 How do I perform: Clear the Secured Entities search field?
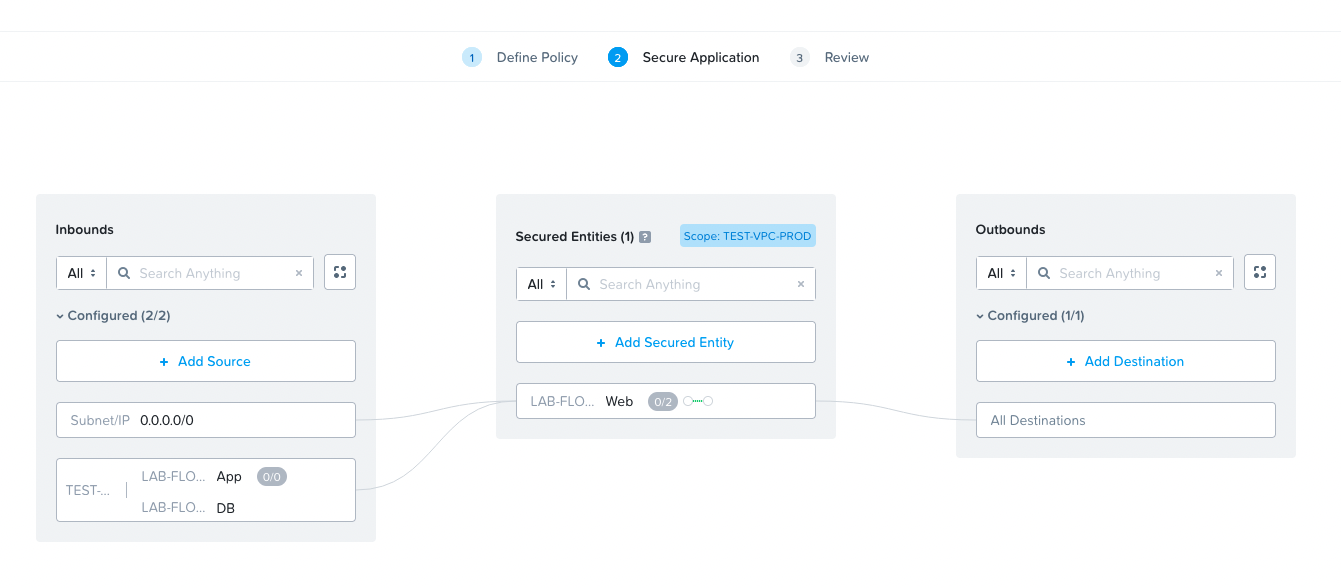(800, 284)
